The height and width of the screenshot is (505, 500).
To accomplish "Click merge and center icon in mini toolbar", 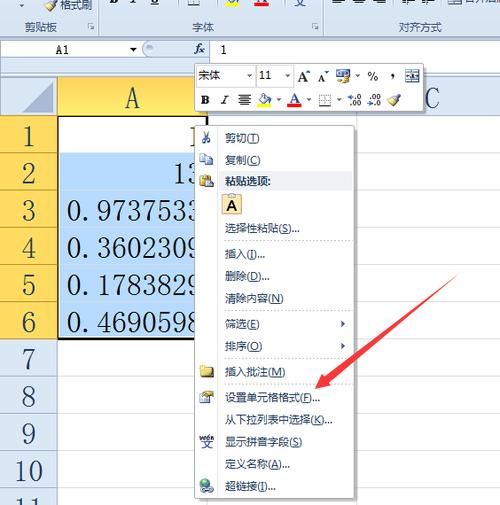I will click(412, 76).
